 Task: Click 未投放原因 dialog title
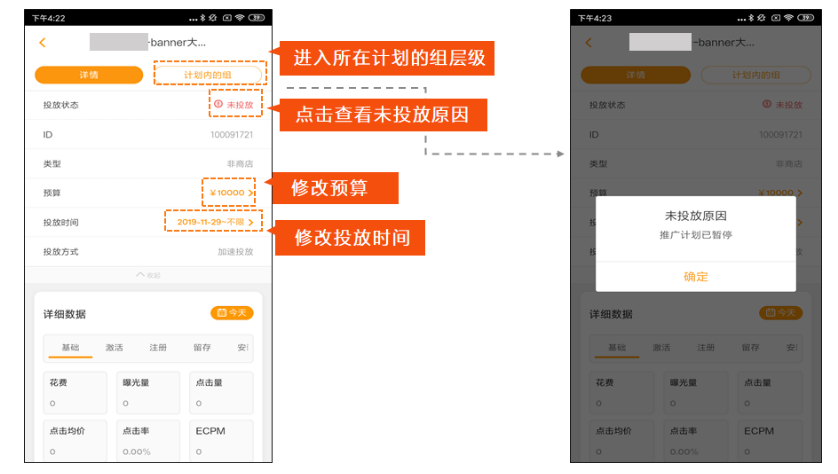(x=695, y=216)
